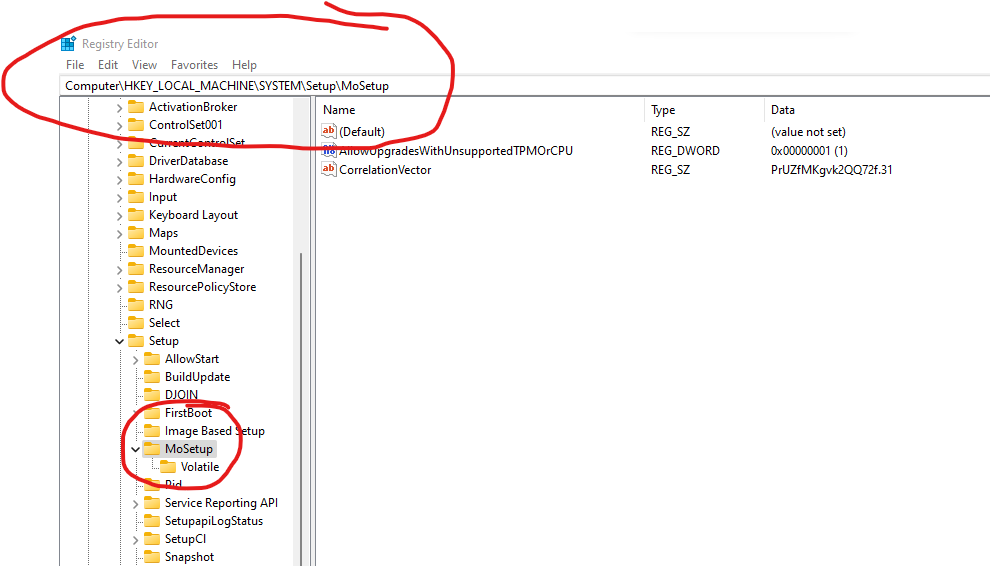Expand the AllowStart key
Viewport: 990px width, 566px height.
click(x=136, y=360)
